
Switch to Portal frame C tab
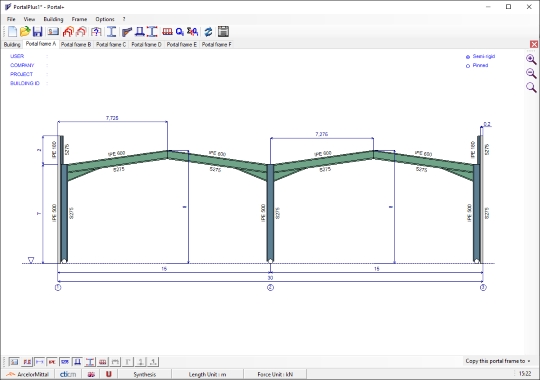[x=111, y=44]
